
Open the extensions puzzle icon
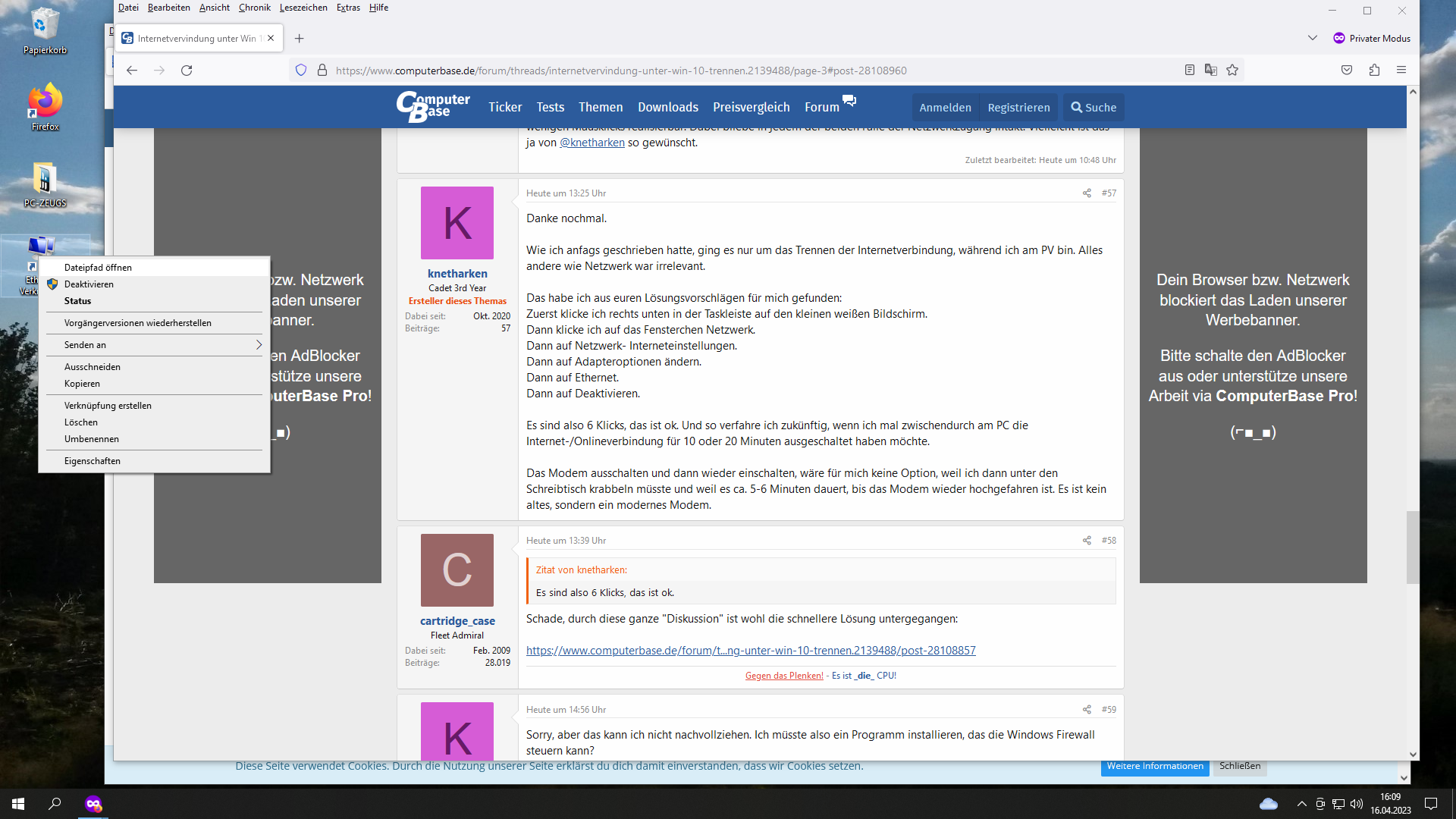coord(1374,71)
